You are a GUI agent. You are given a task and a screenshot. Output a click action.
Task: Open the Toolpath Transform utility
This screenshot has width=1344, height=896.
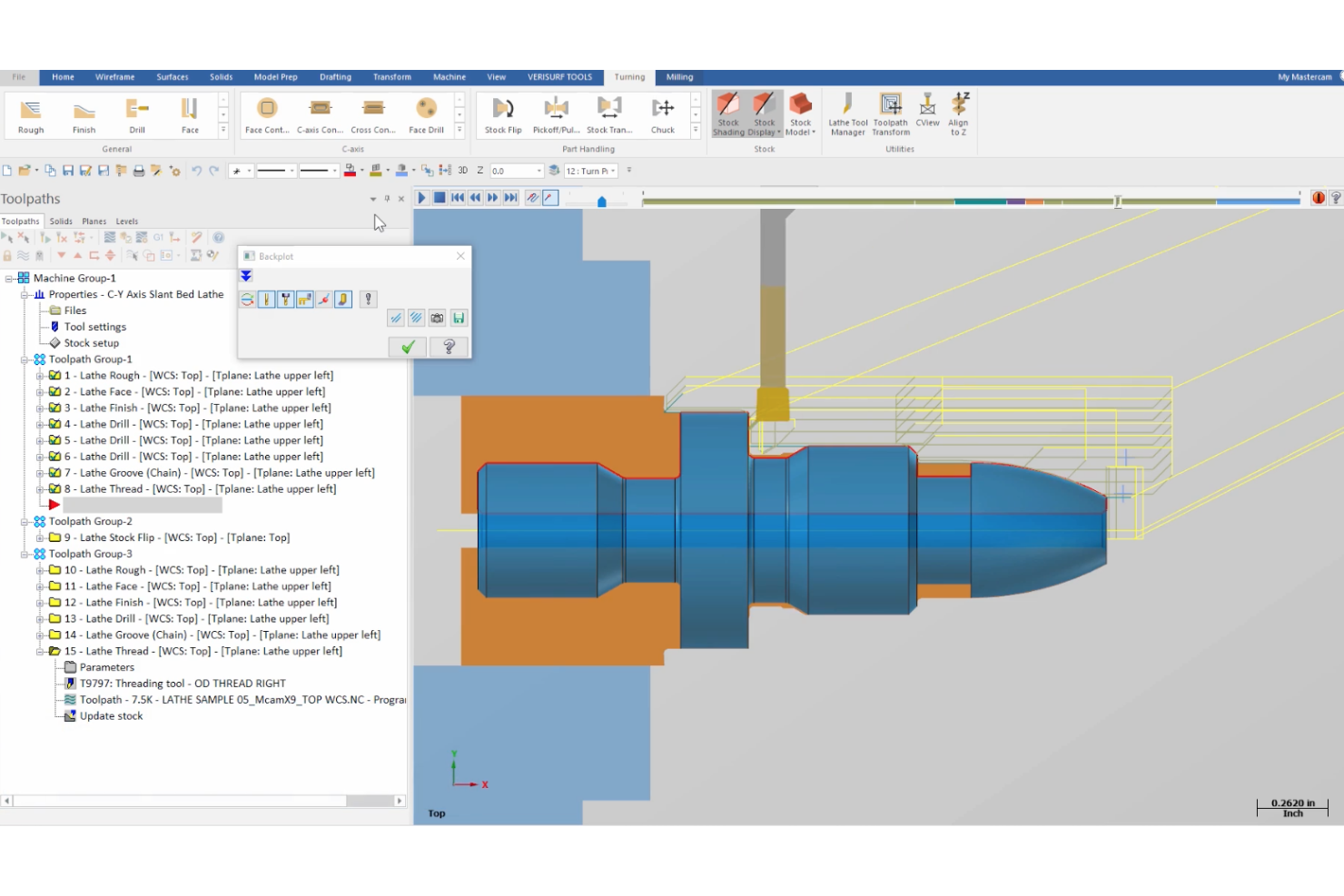[891, 115]
